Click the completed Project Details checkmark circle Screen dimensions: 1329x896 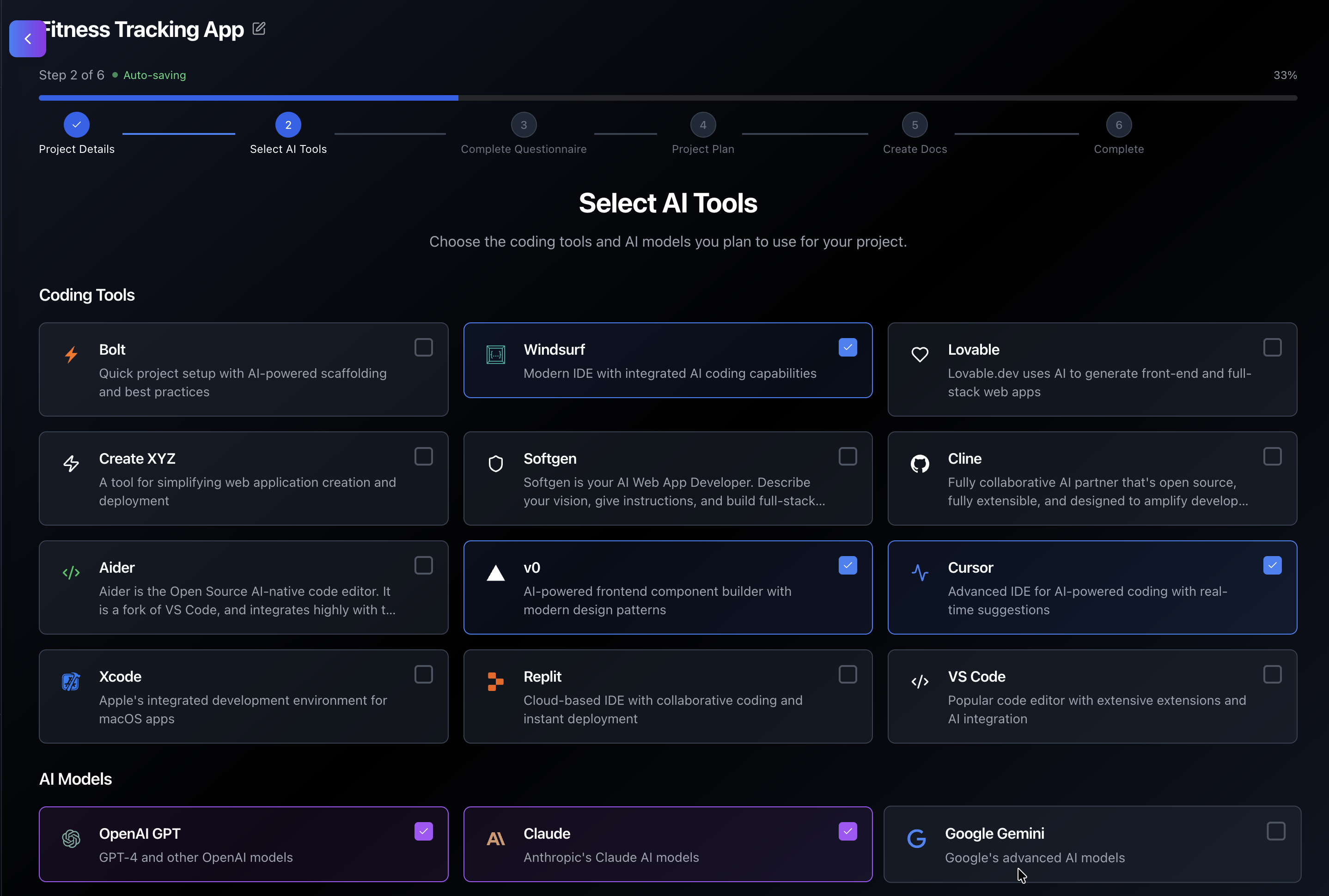(77, 125)
